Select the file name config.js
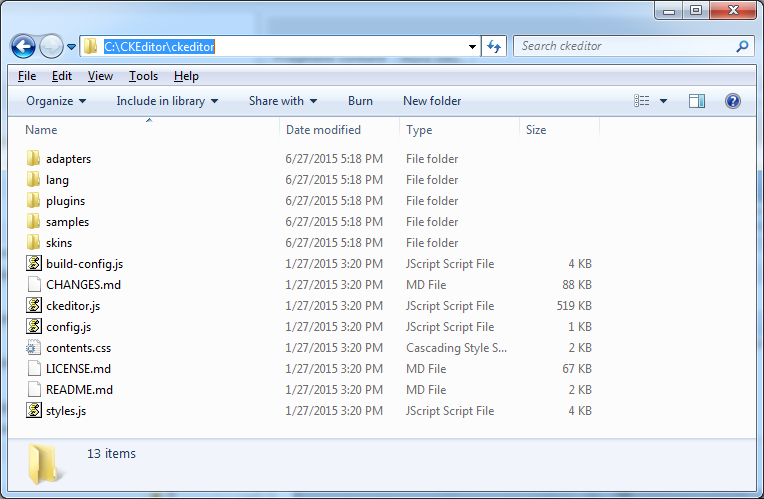 click(x=69, y=326)
